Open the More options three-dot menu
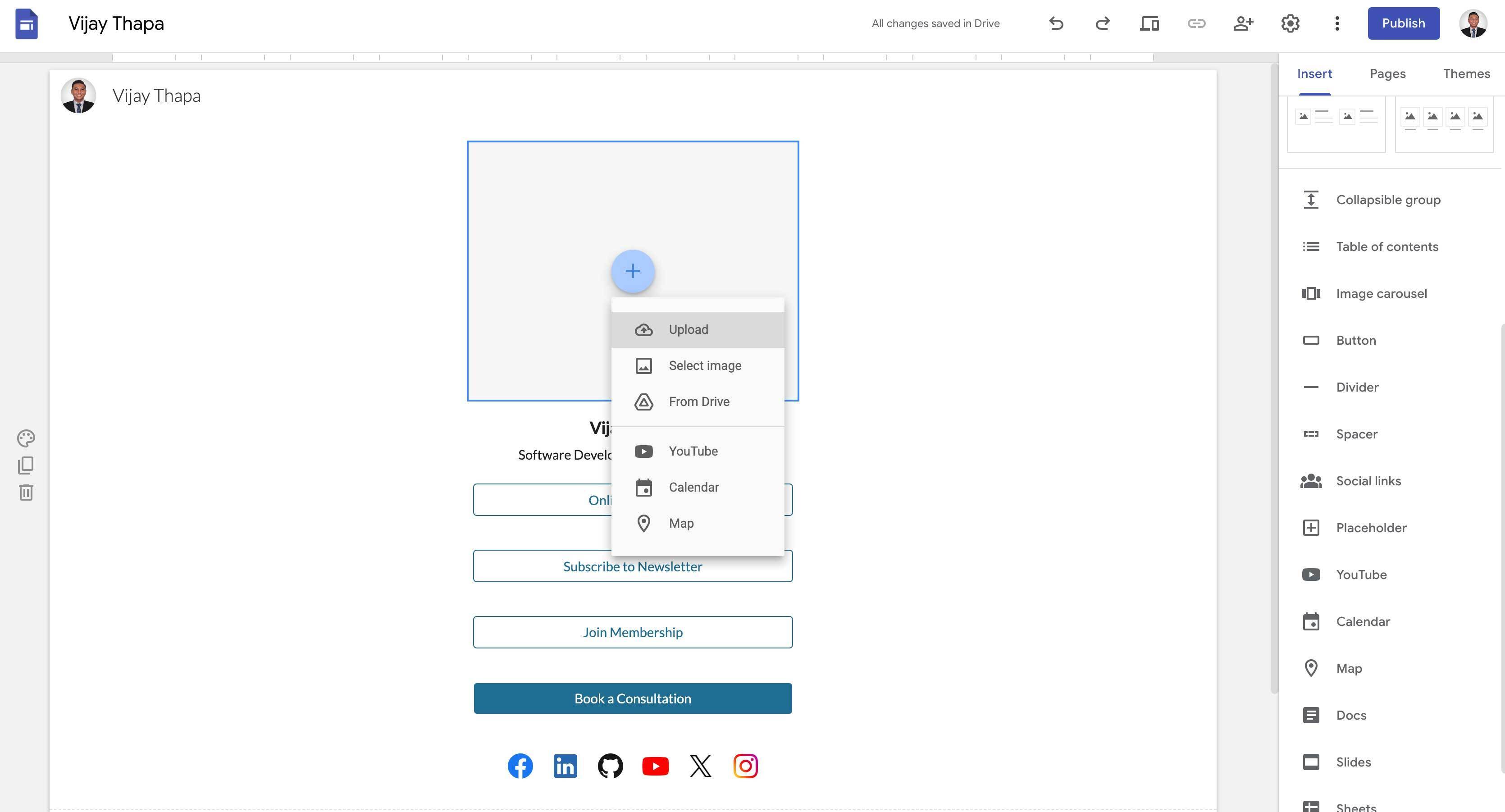This screenshot has height=812, width=1505. 1337,23
